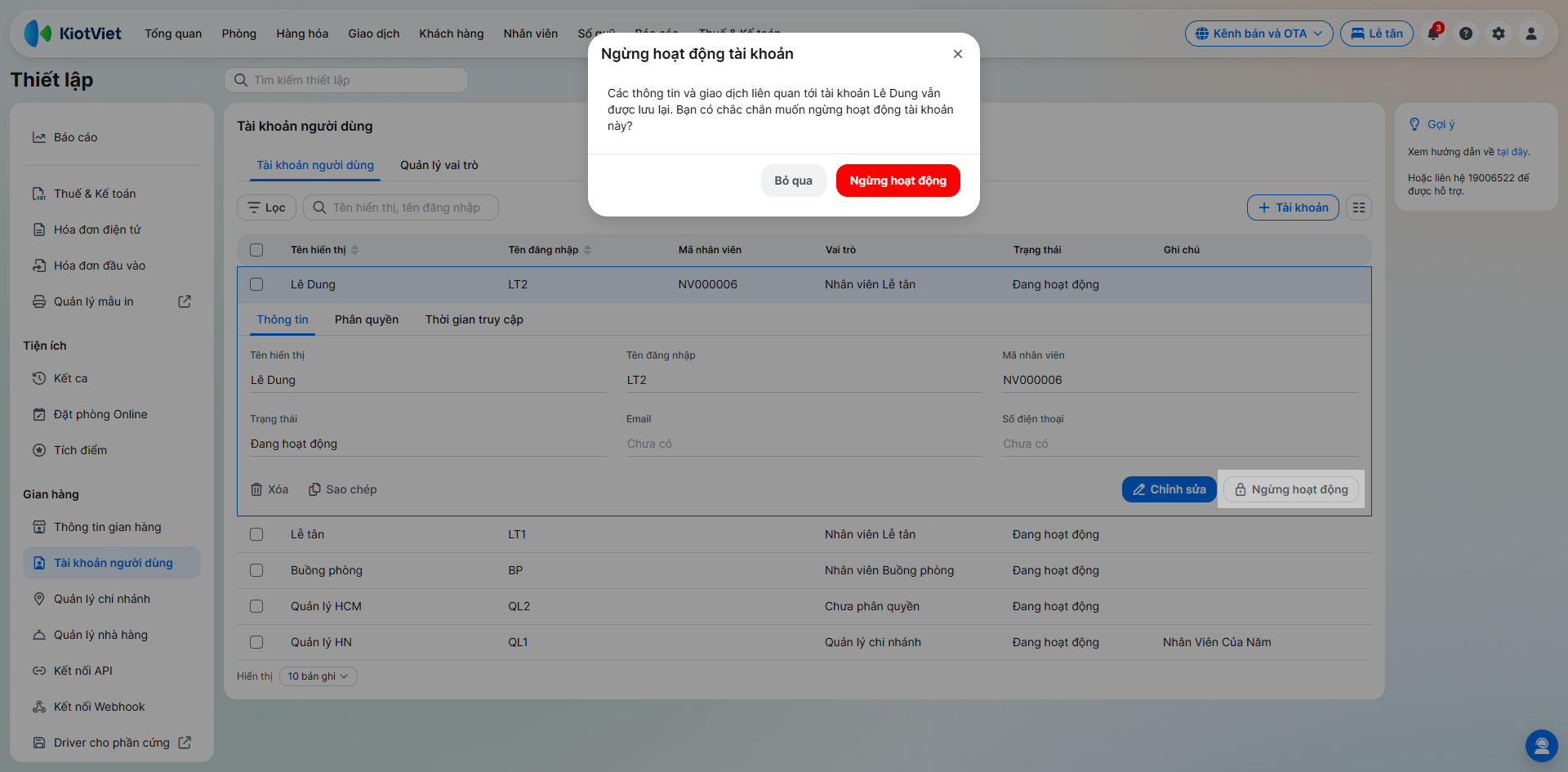Switch to Phân quyền tab
Viewport: 1568px width, 772px height.
(367, 319)
